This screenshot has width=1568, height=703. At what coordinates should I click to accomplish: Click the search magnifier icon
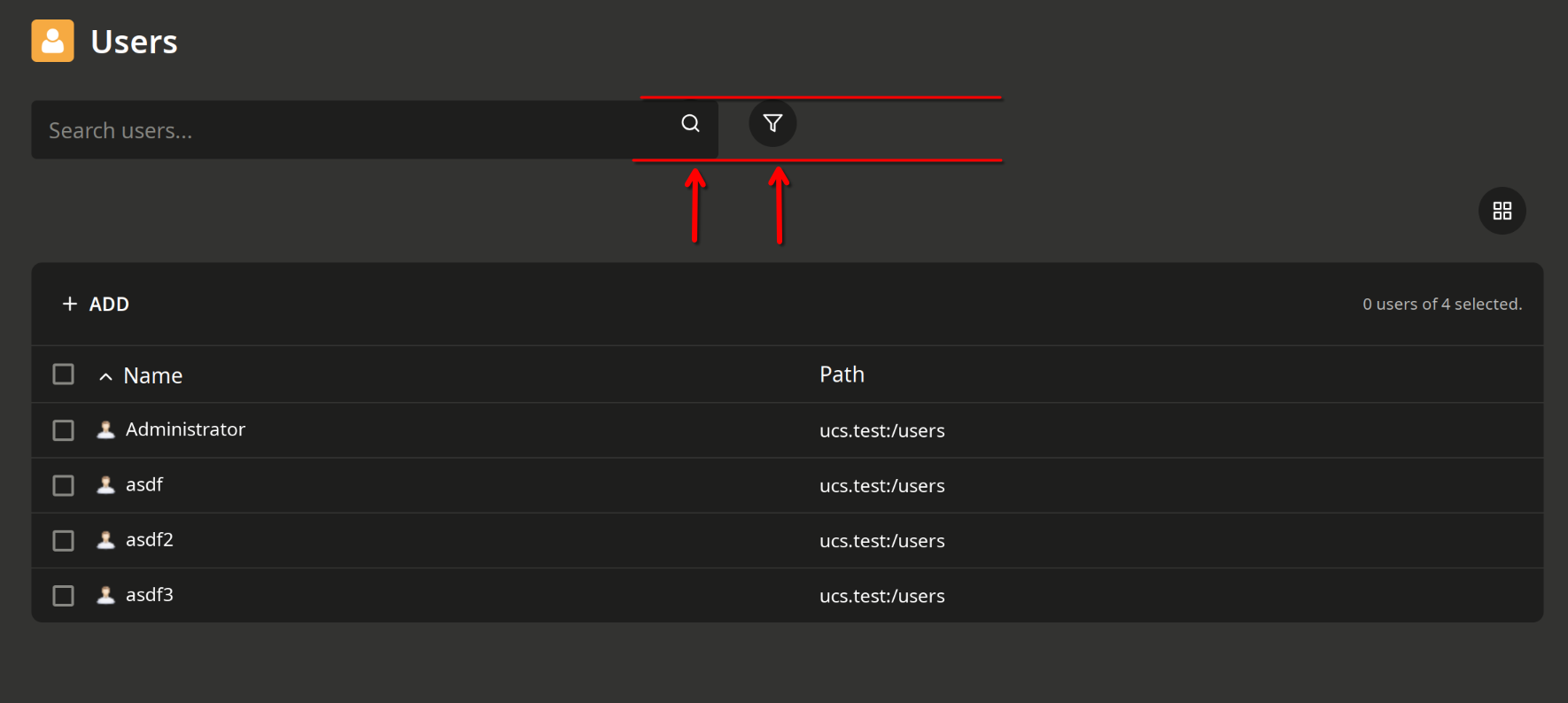coord(690,124)
